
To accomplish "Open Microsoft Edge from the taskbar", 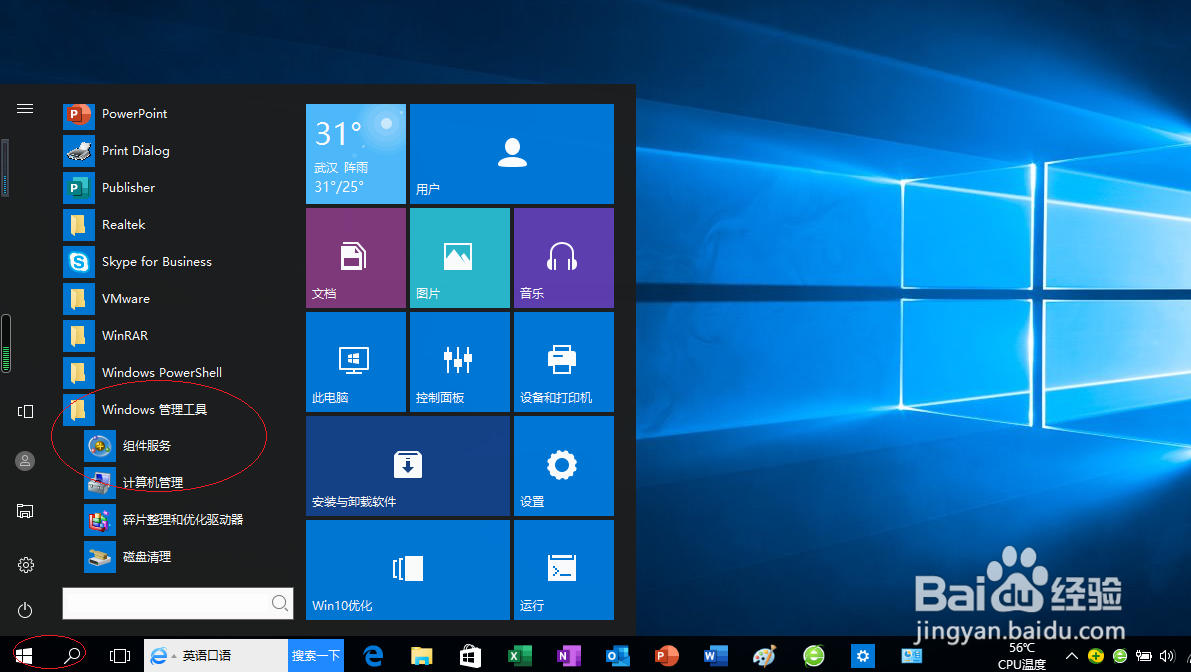I will point(372,655).
